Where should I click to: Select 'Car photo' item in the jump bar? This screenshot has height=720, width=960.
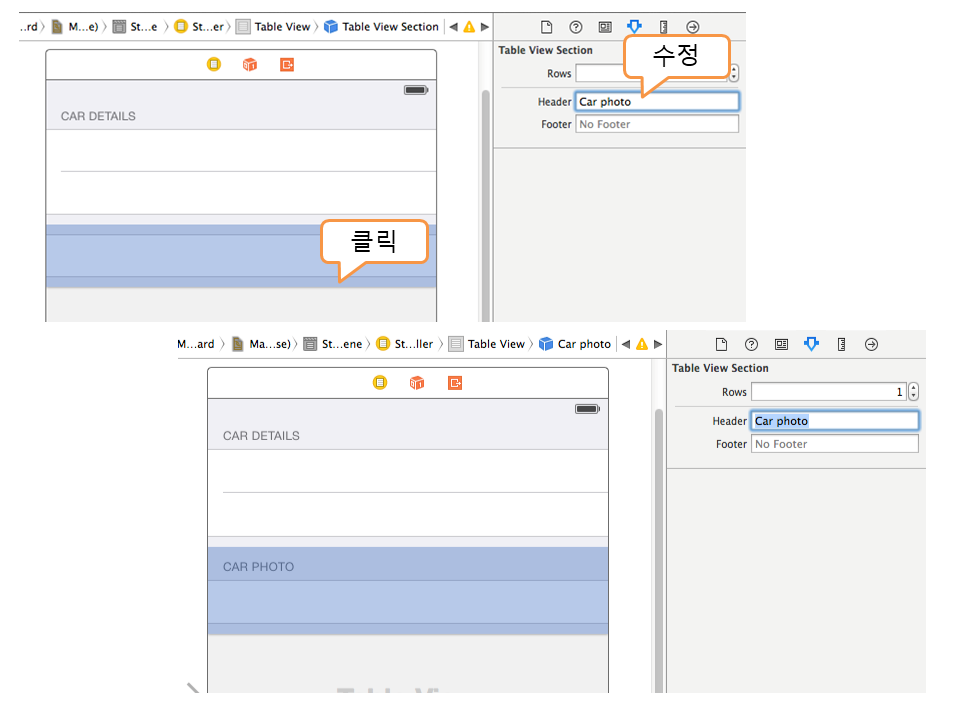(x=575, y=344)
